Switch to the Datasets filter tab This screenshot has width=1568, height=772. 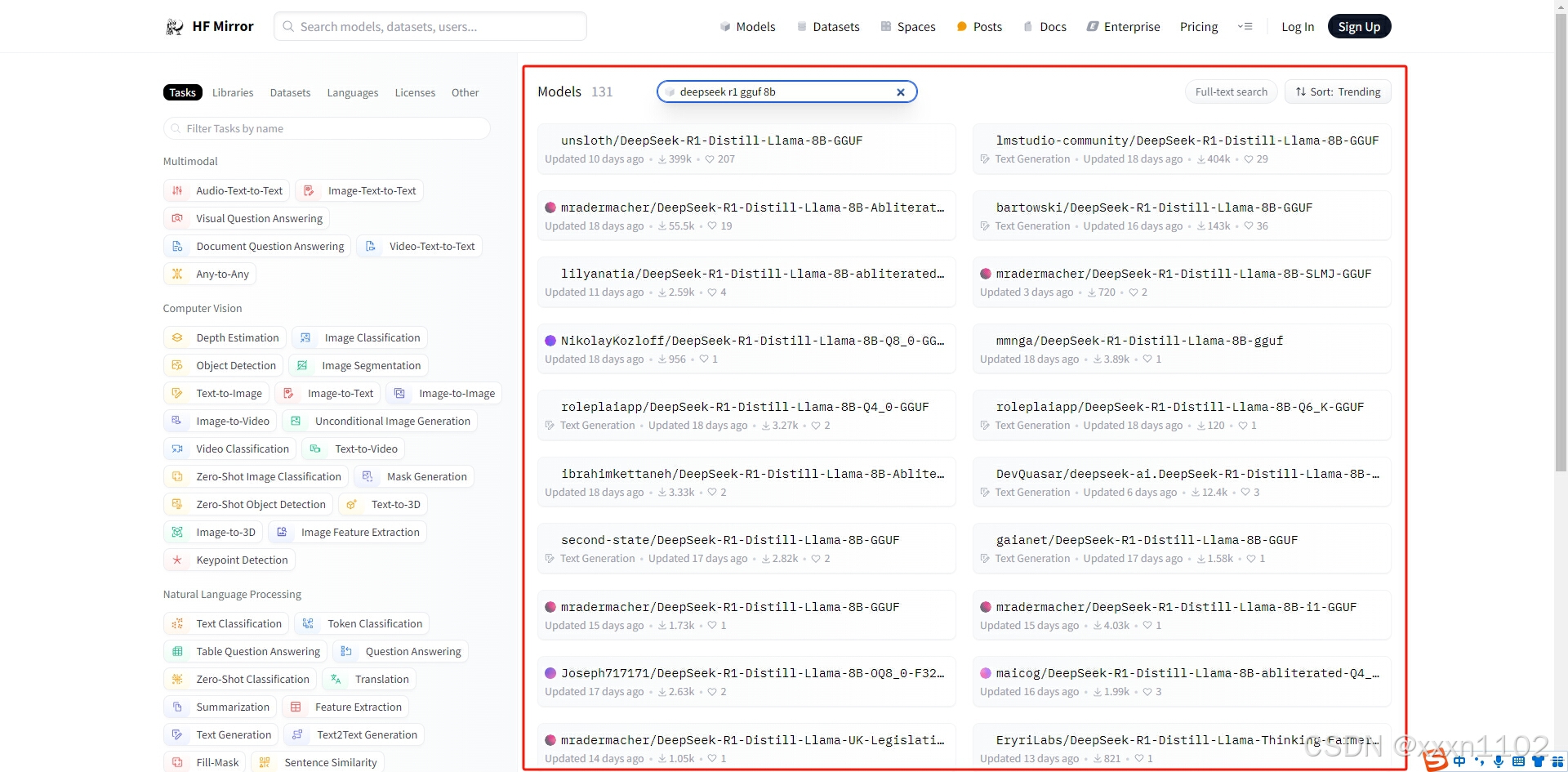(290, 93)
